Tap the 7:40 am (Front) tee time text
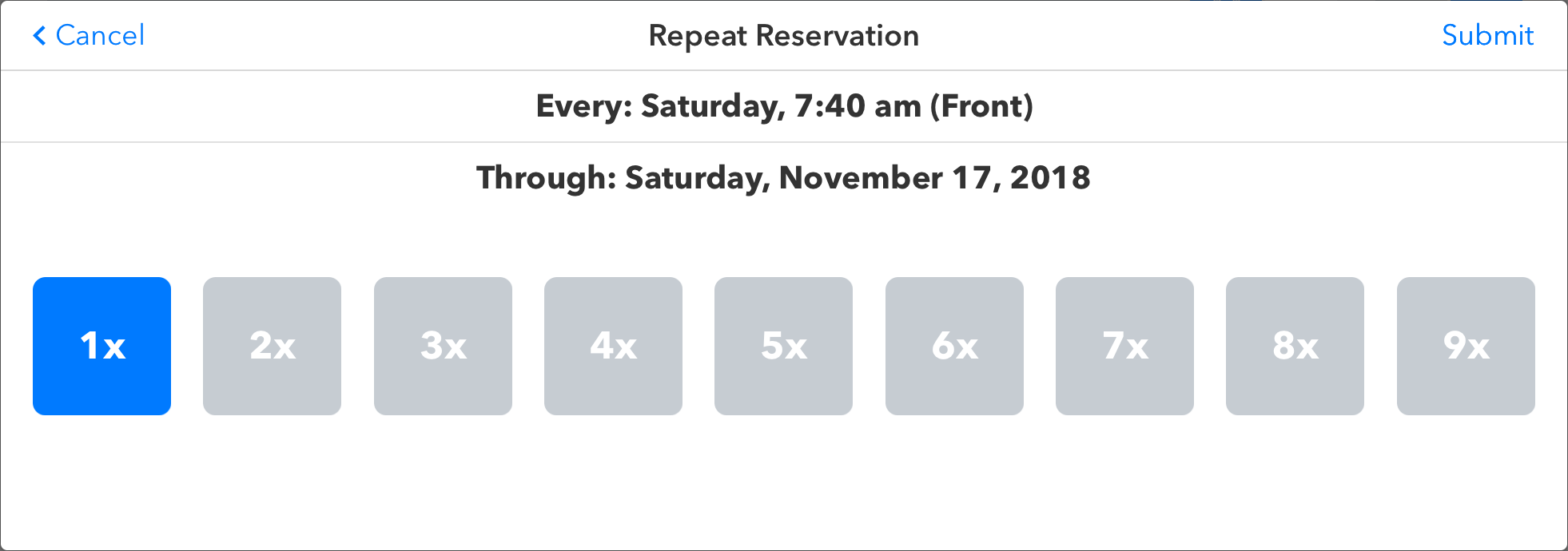The image size is (1568, 551). coord(913,106)
